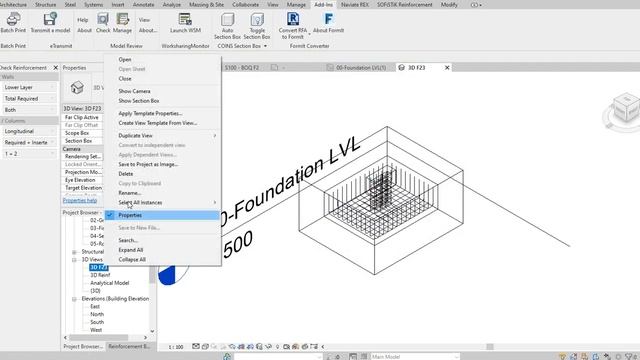Image resolution: width=640 pixels, height=360 pixels.
Task: Expand the COINS Section Box panel arrow
Action: [x=265, y=46]
